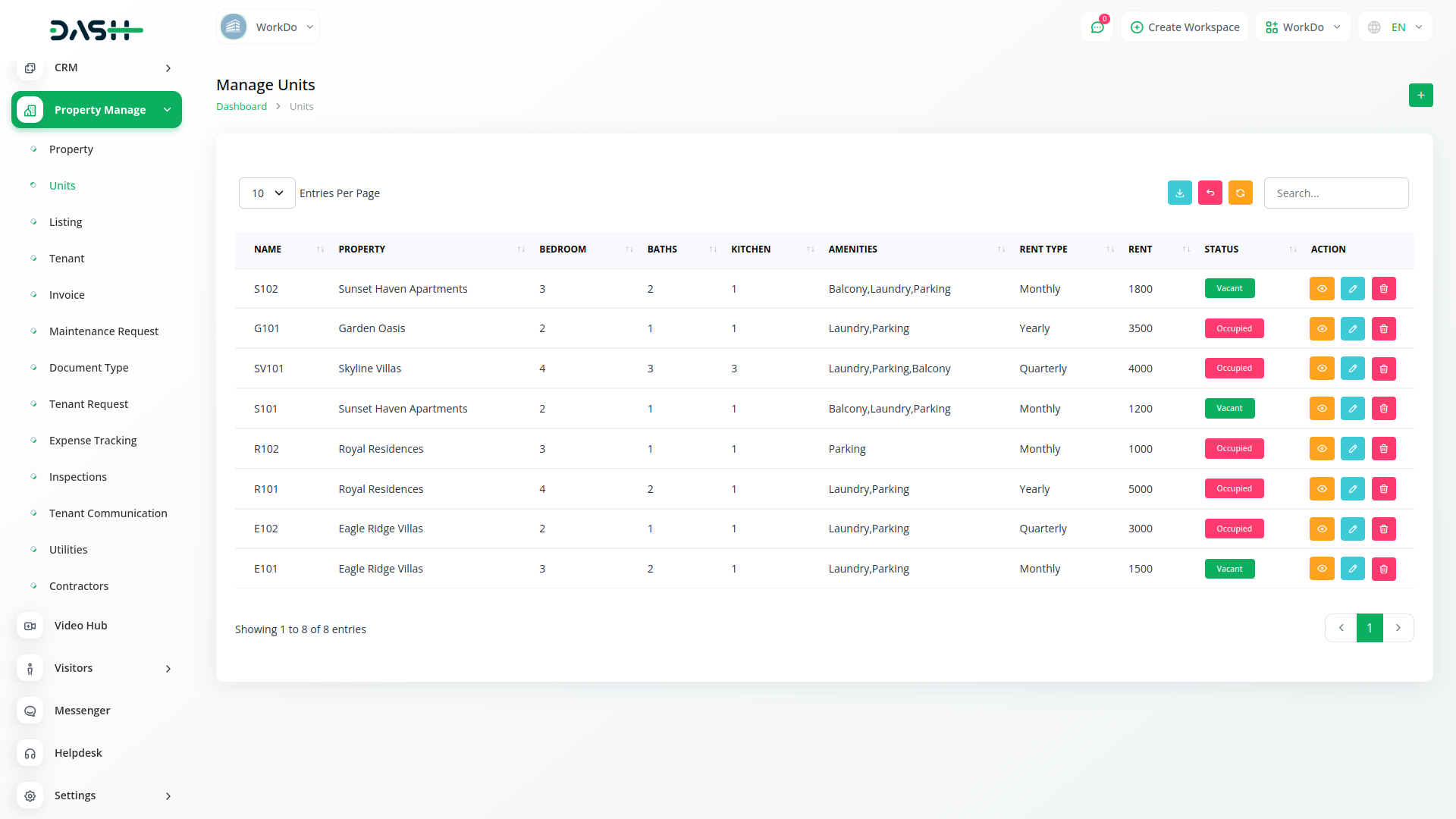Click the Search input field

pos(1335,193)
